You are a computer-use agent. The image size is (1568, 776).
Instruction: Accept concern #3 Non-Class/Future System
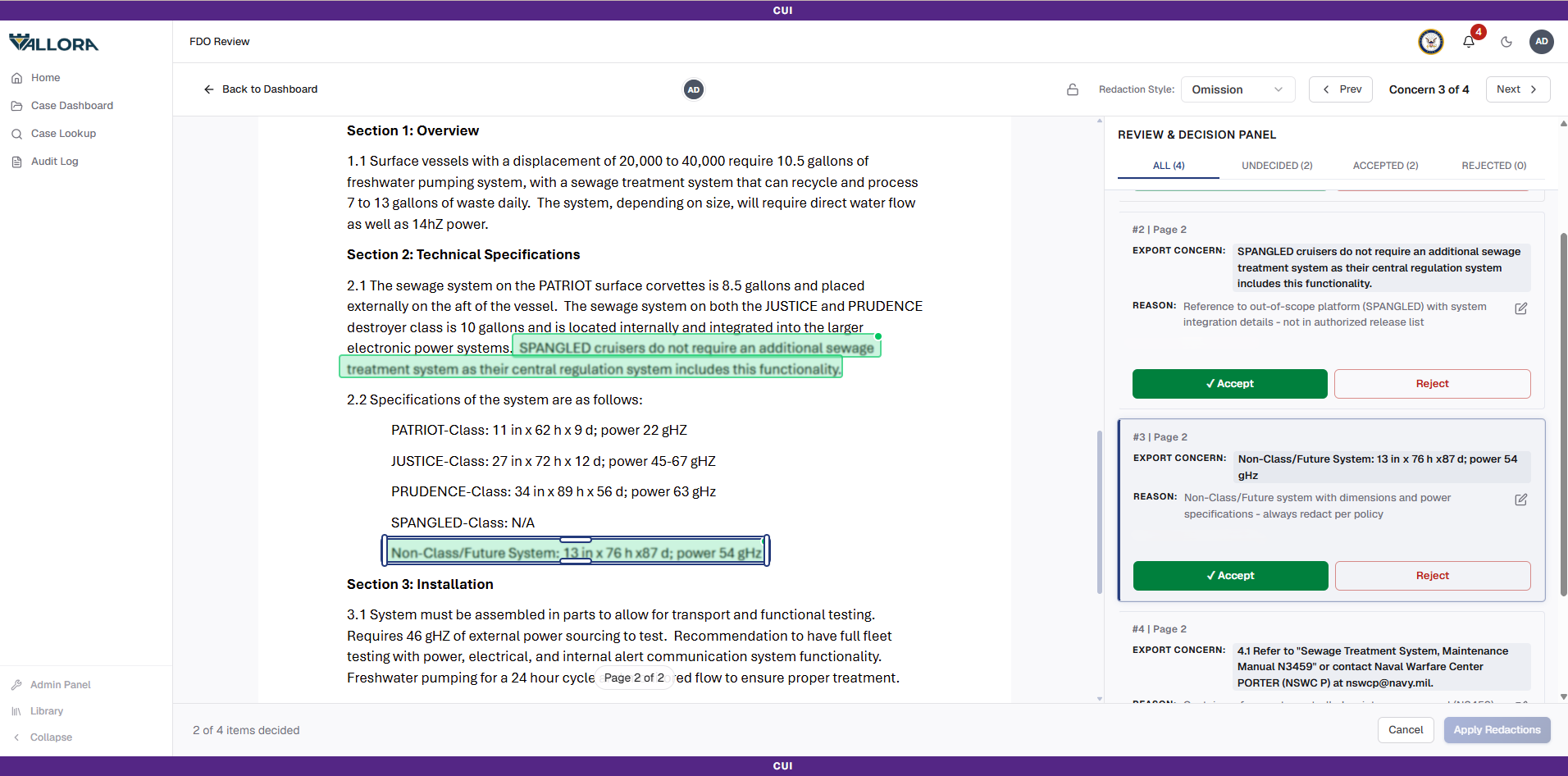(1230, 576)
